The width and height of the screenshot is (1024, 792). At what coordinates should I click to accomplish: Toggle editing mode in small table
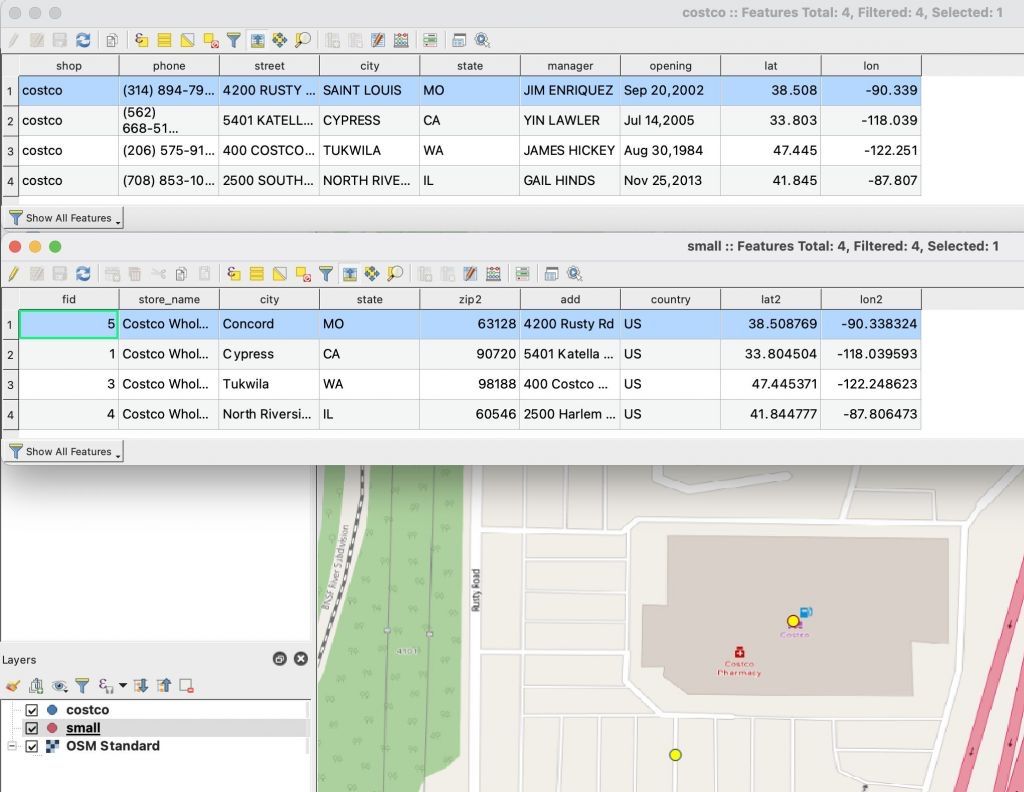pyautogui.click(x=14, y=274)
